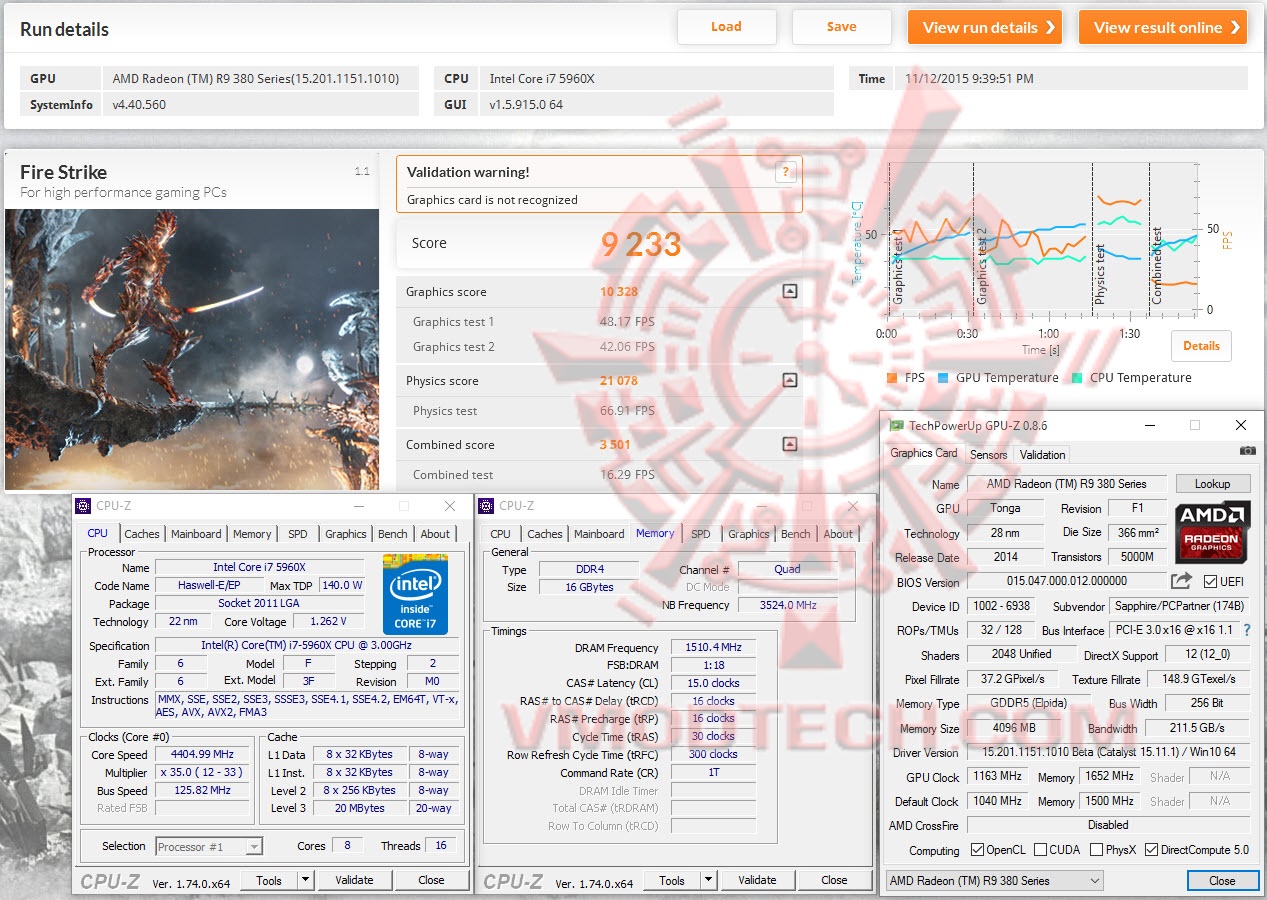Click the Fire Strike scene thumbnail
Viewport: 1267px width, 900px height.
tap(192, 349)
